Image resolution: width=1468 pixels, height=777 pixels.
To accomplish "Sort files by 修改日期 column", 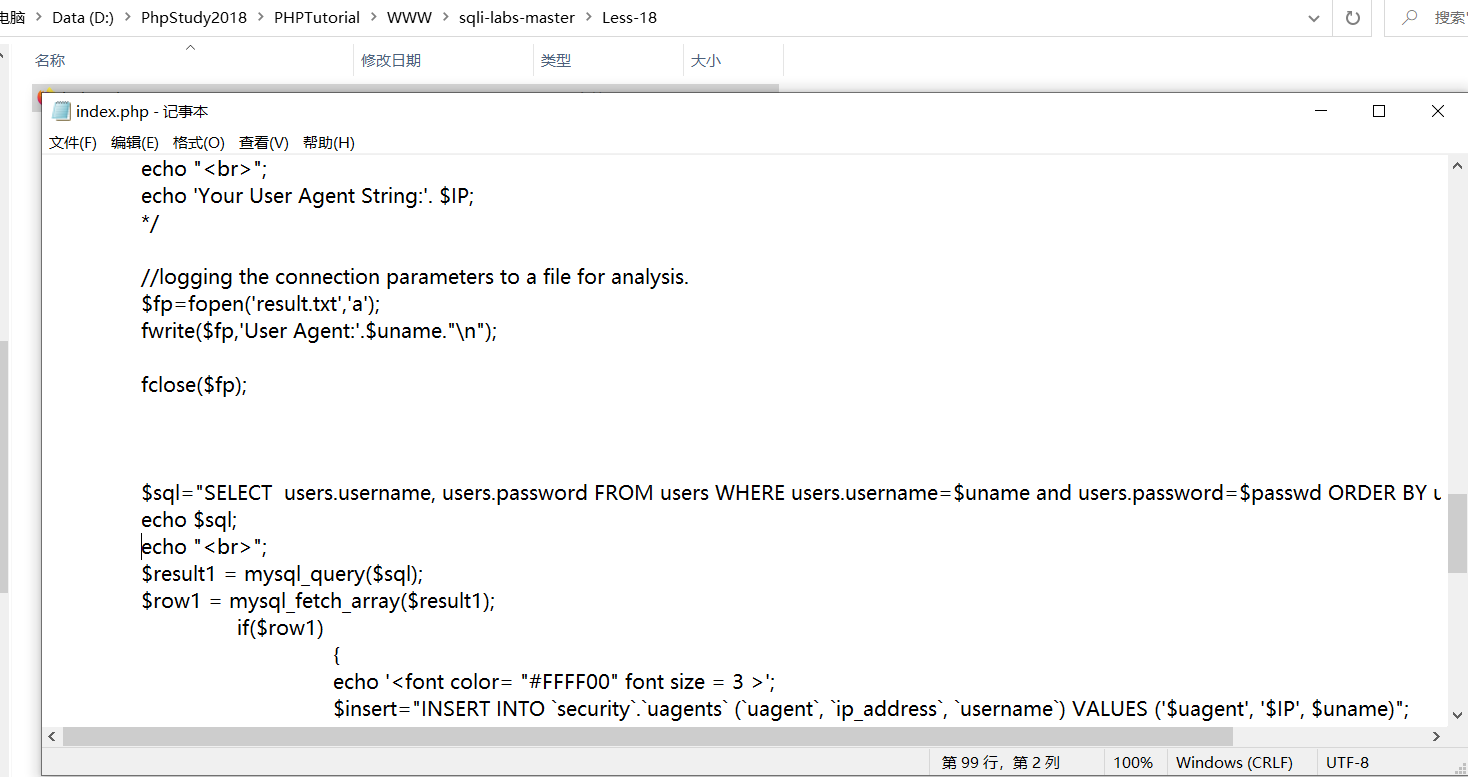I will pyautogui.click(x=391, y=61).
